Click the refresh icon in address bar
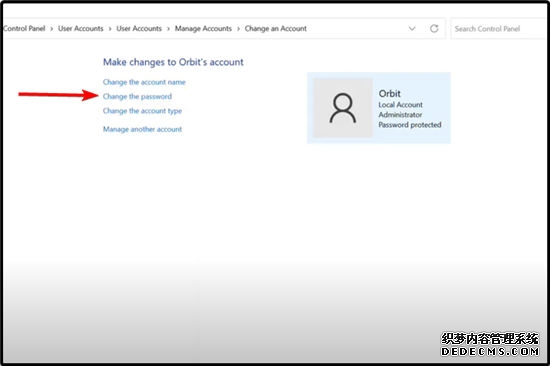Image resolution: width=550 pixels, height=366 pixels. [434, 28]
